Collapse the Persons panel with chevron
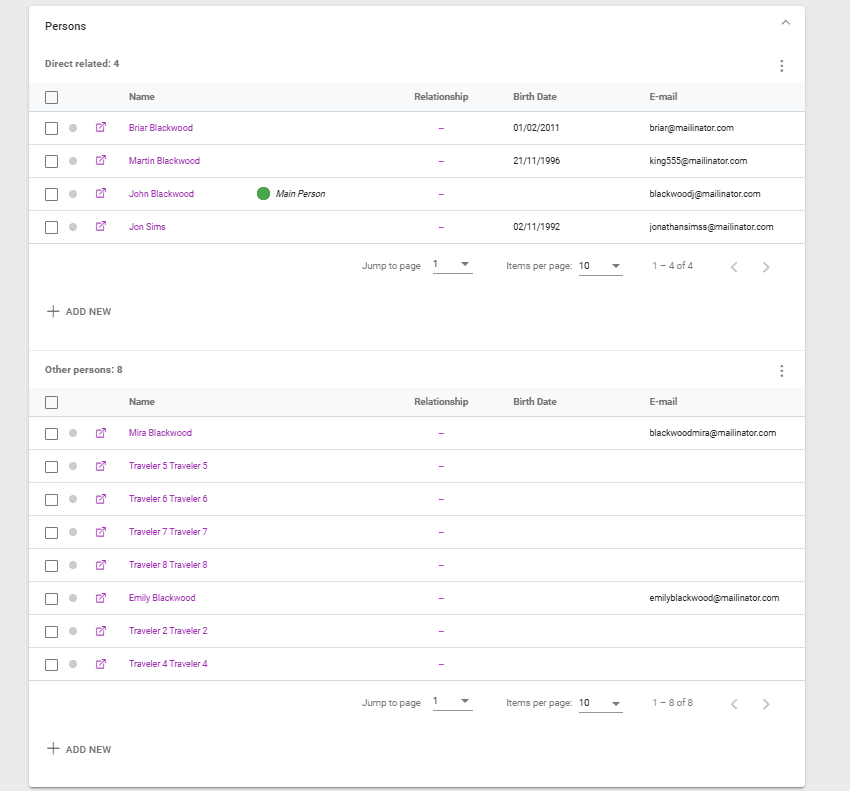Viewport: 850px width, 791px height. tap(785, 23)
